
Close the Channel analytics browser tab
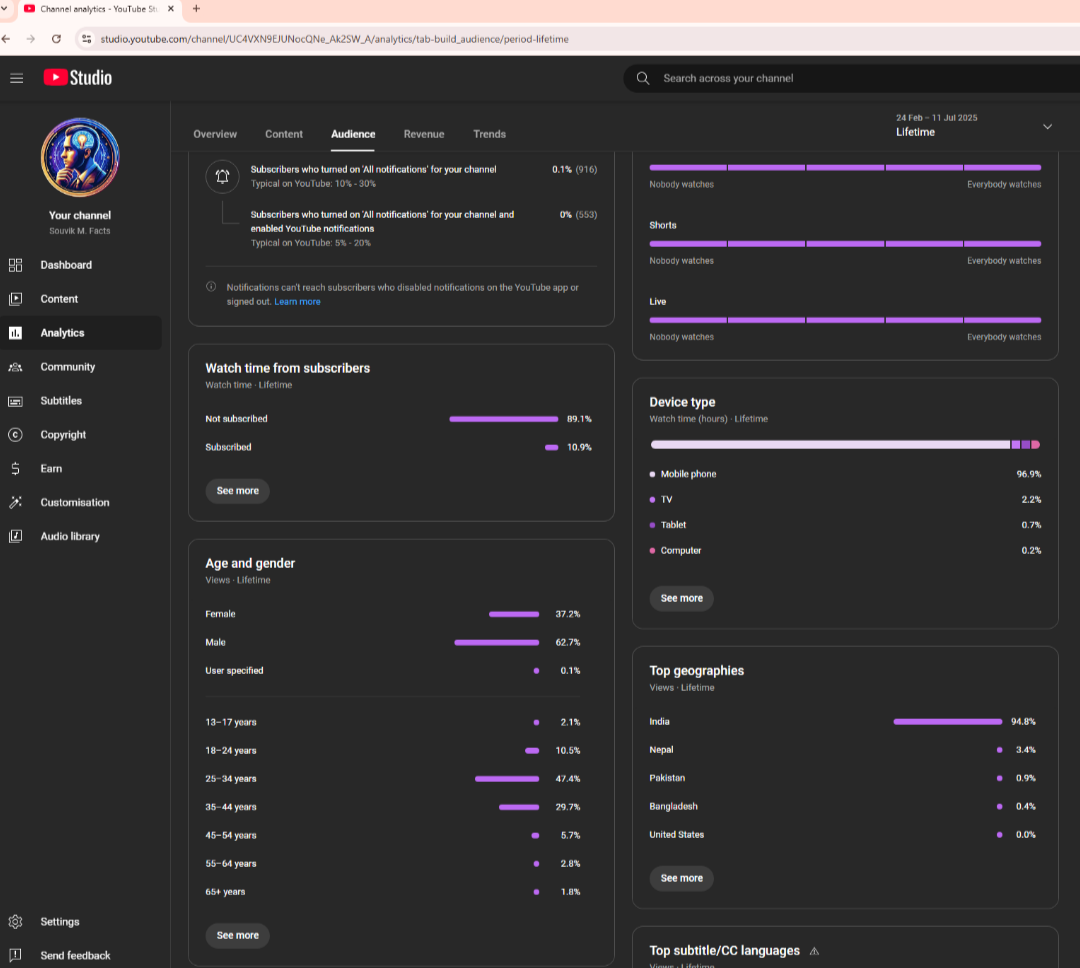[x=171, y=9]
